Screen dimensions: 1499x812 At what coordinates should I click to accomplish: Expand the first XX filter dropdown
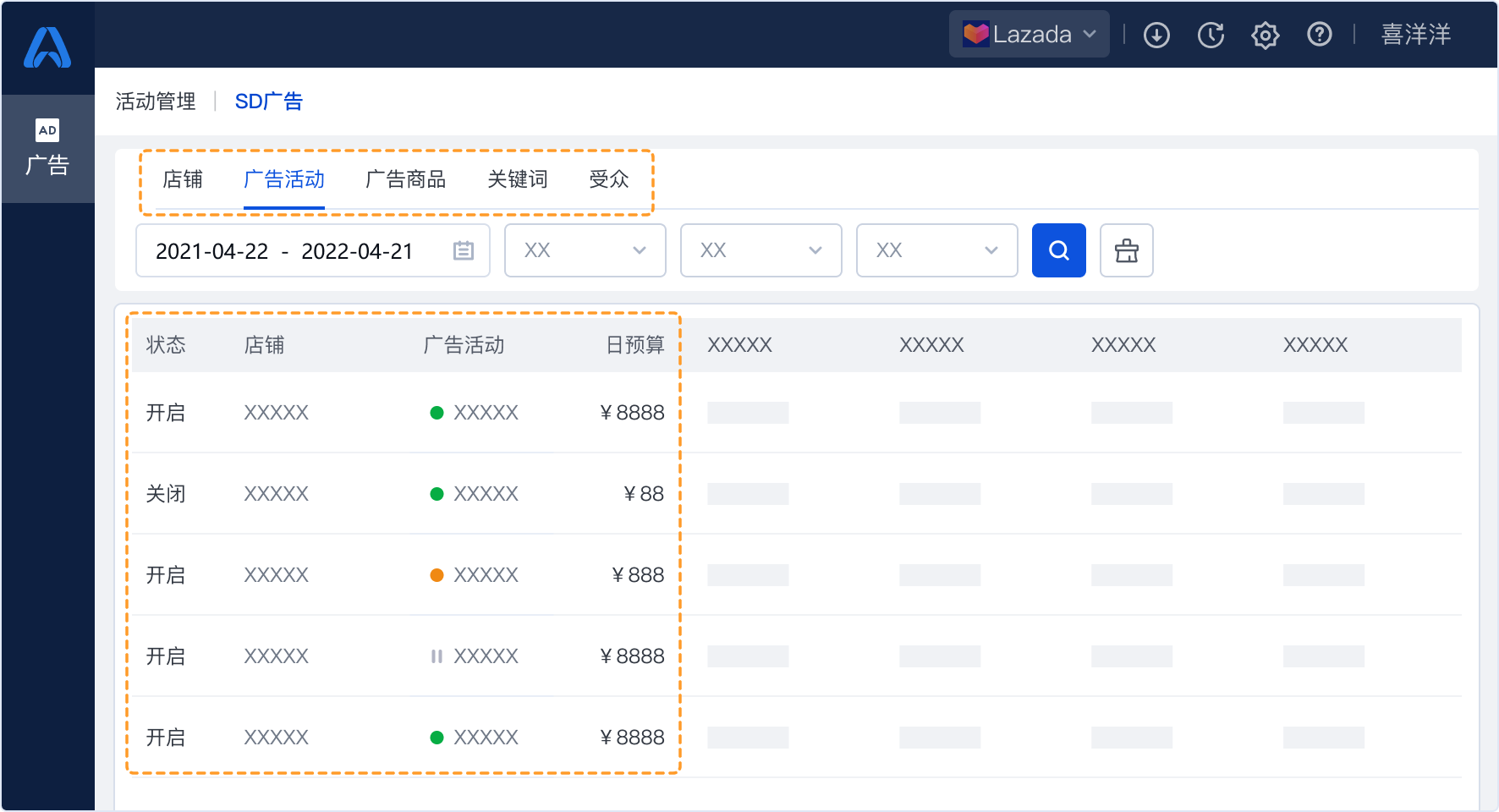(x=585, y=250)
